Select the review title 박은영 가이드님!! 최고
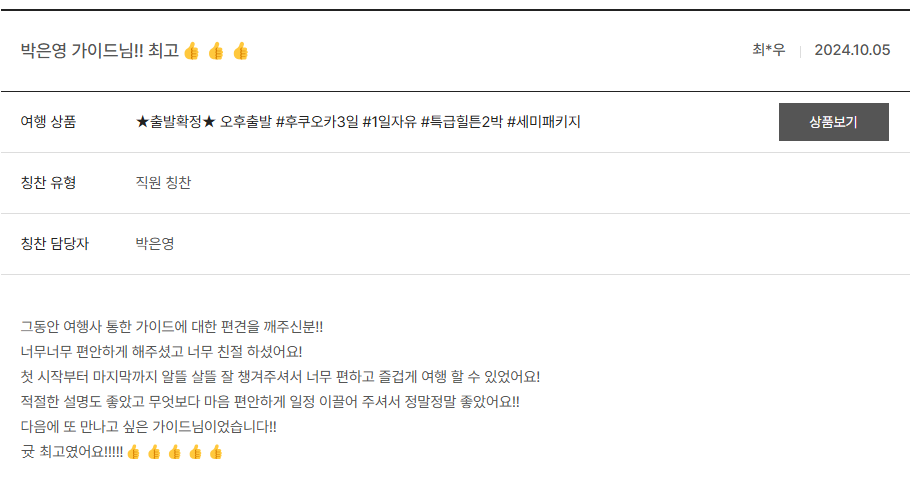910x487 pixels. (x=100, y=51)
